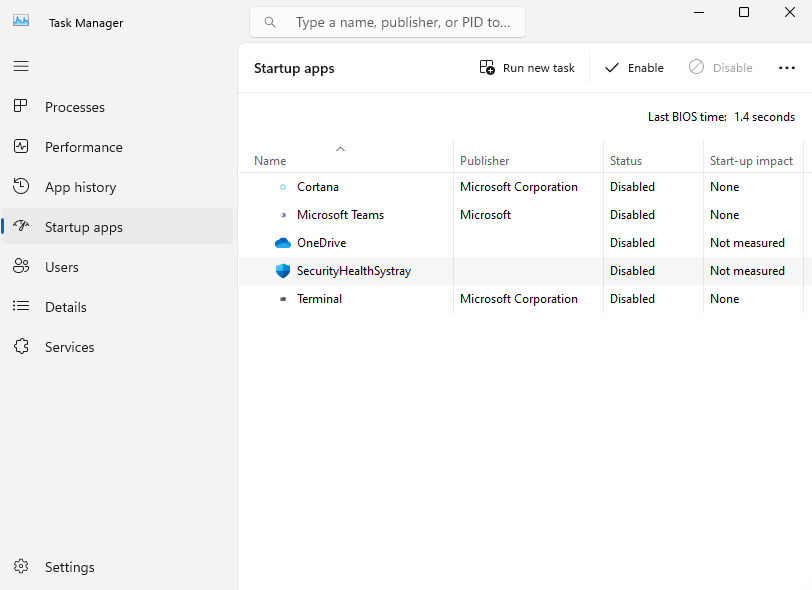Click Run new task button

[528, 68]
